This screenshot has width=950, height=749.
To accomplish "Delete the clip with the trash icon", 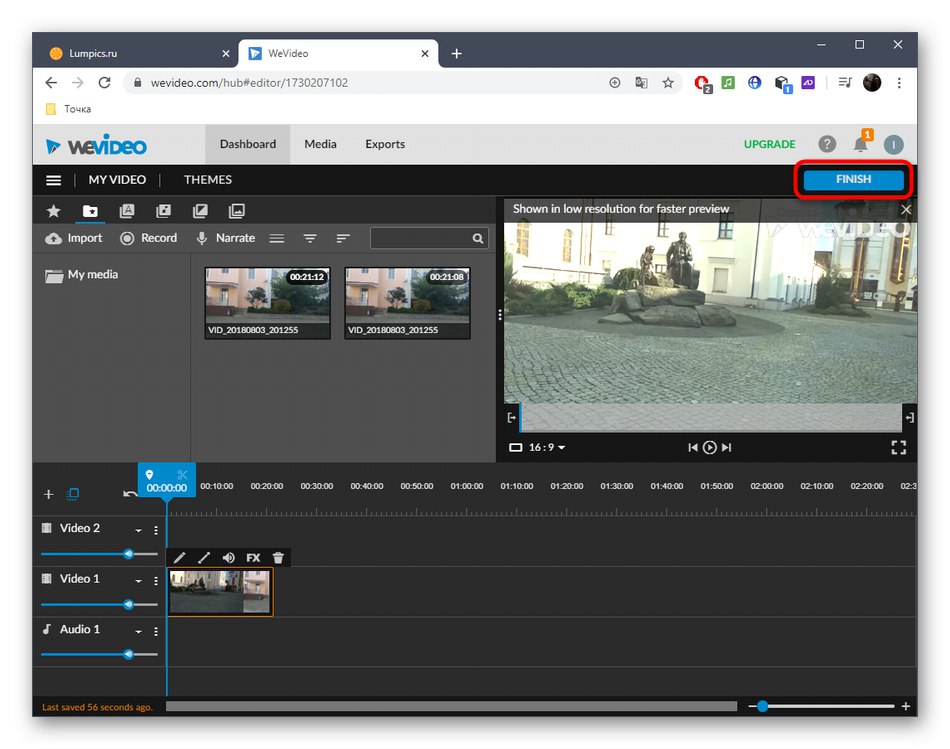I will click(278, 558).
